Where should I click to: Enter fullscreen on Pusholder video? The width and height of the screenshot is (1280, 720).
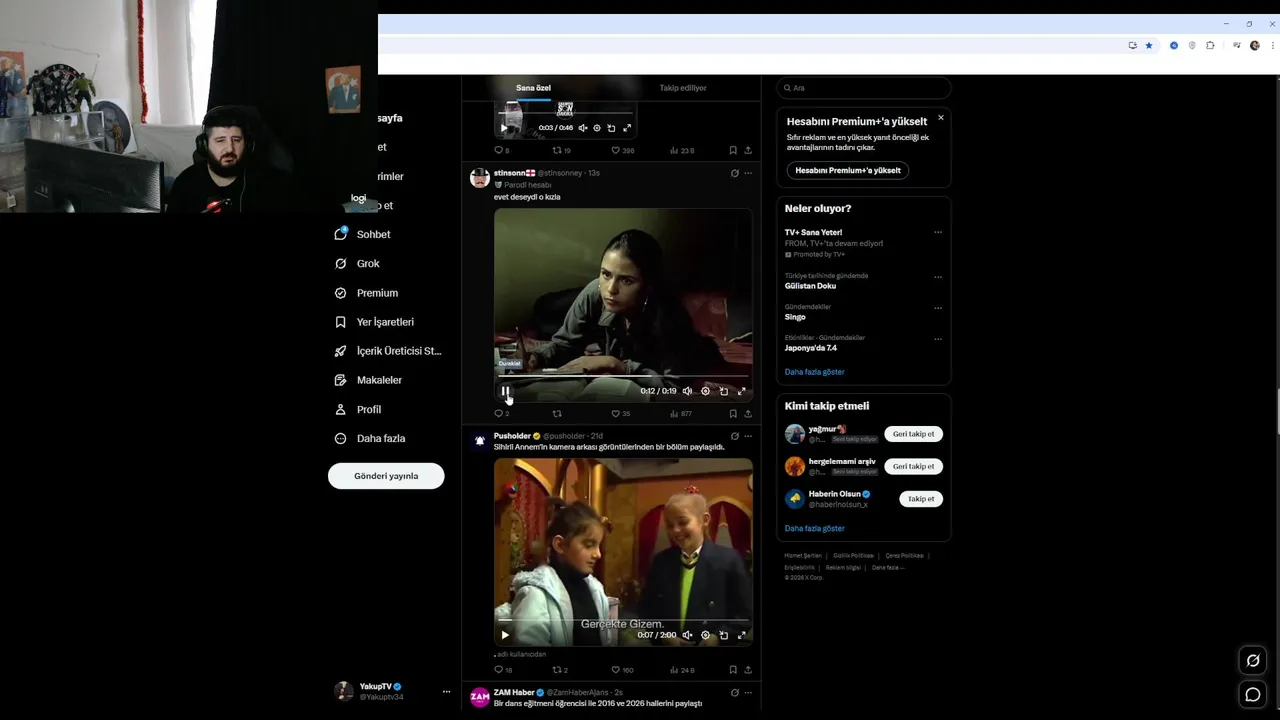coord(741,635)
